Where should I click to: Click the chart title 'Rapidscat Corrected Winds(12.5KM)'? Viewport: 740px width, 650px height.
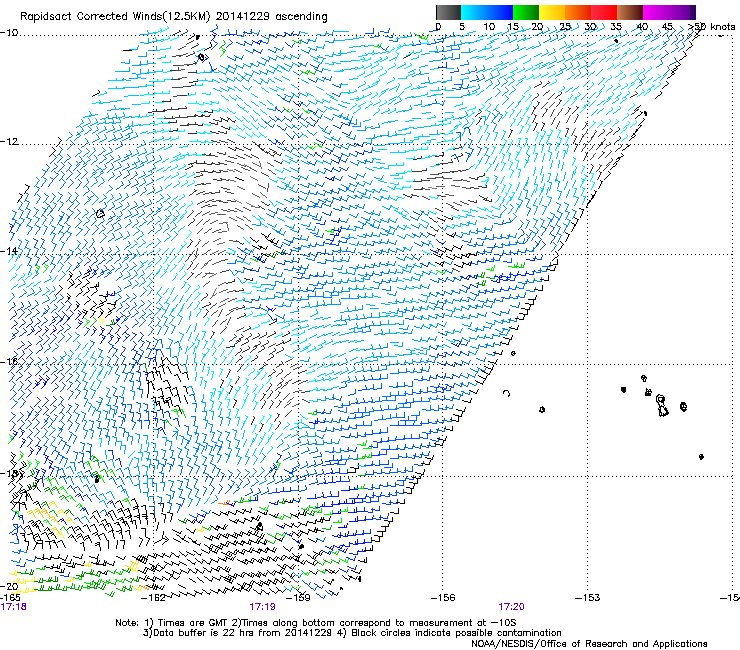coord(116,17)
